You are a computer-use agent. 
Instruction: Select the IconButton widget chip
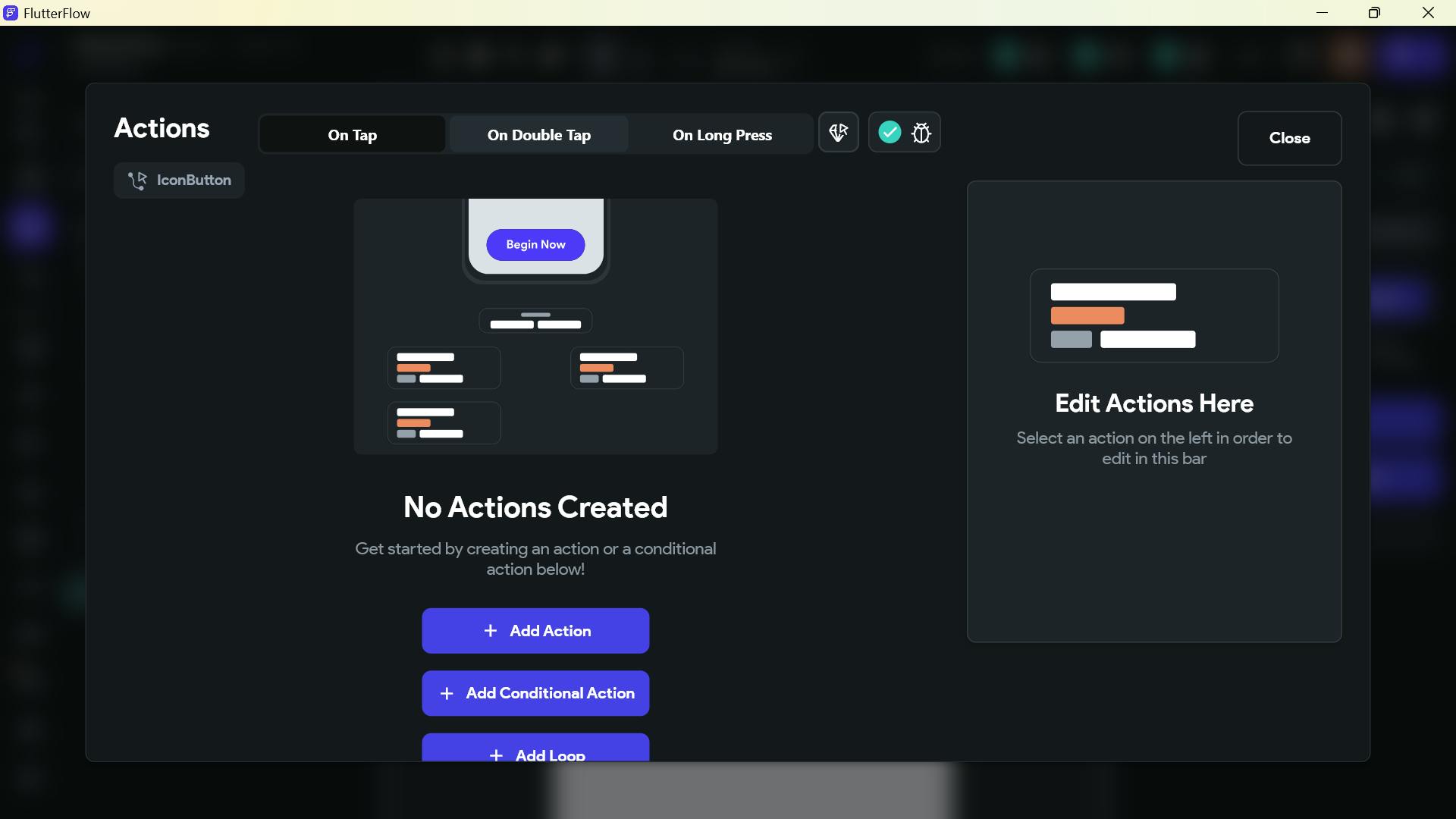179,180
